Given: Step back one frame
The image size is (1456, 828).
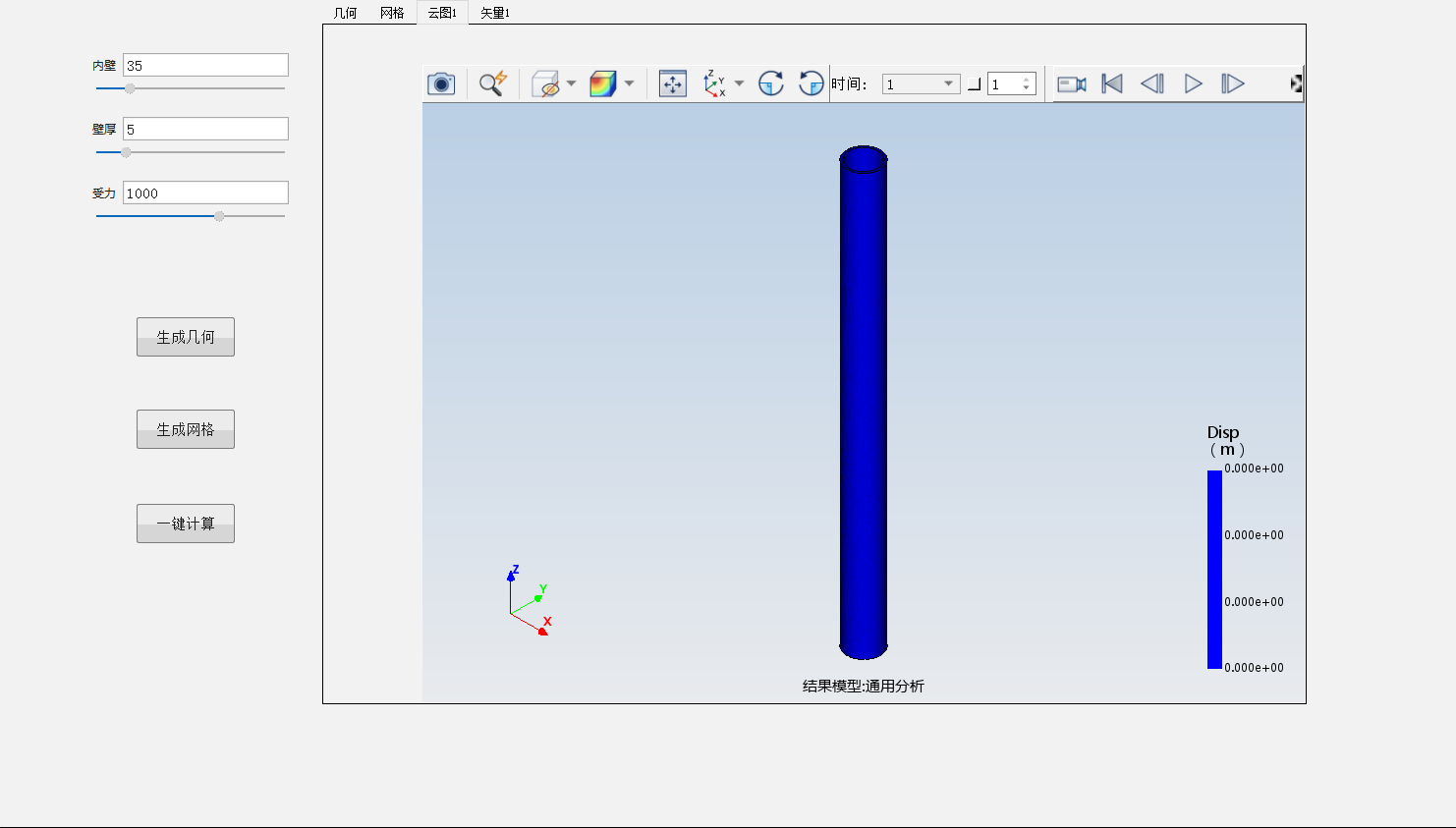Looking at the screenshot, I should 1152,83.
